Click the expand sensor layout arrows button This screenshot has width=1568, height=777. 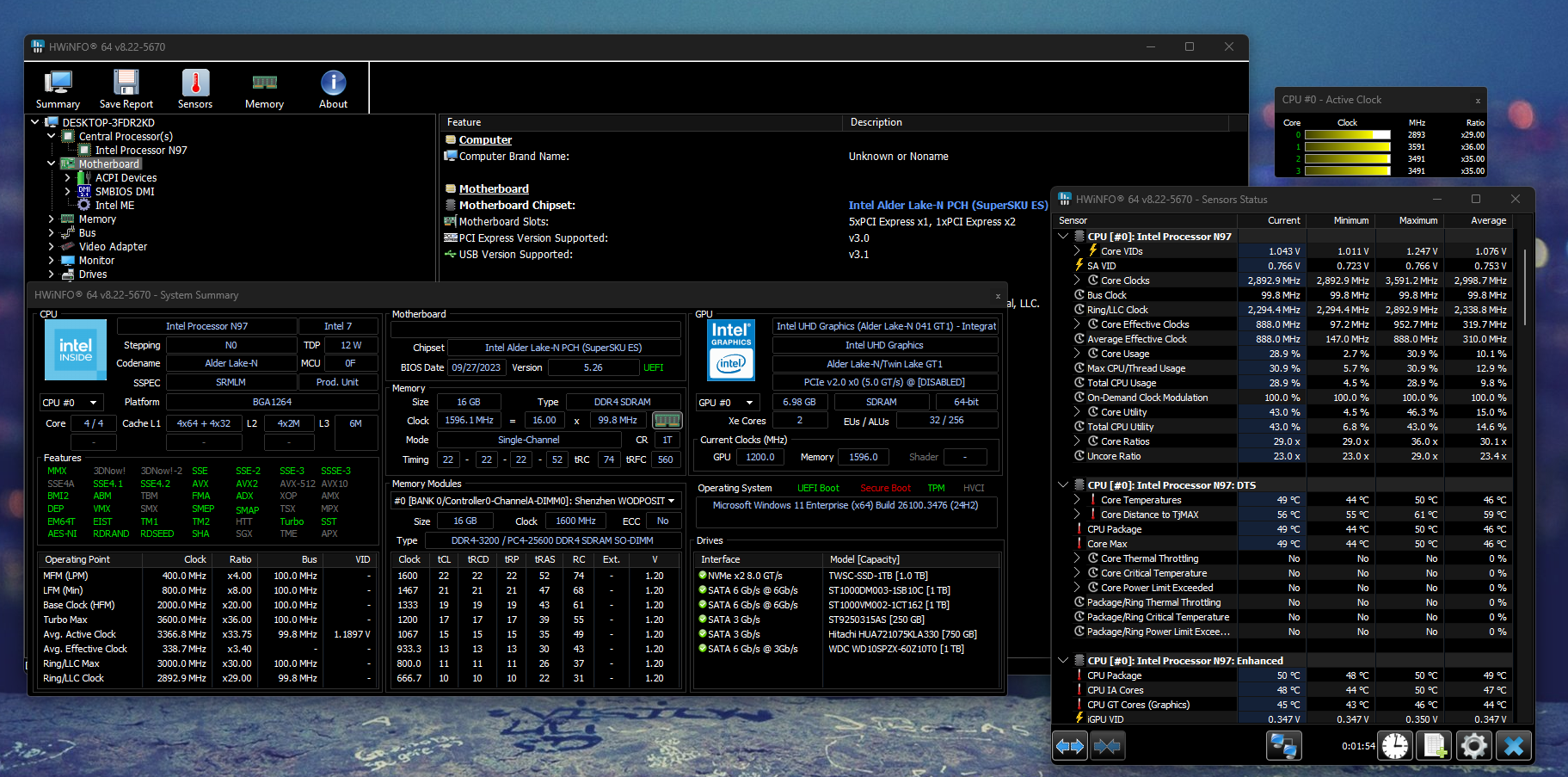click(x=1070, y=746)
